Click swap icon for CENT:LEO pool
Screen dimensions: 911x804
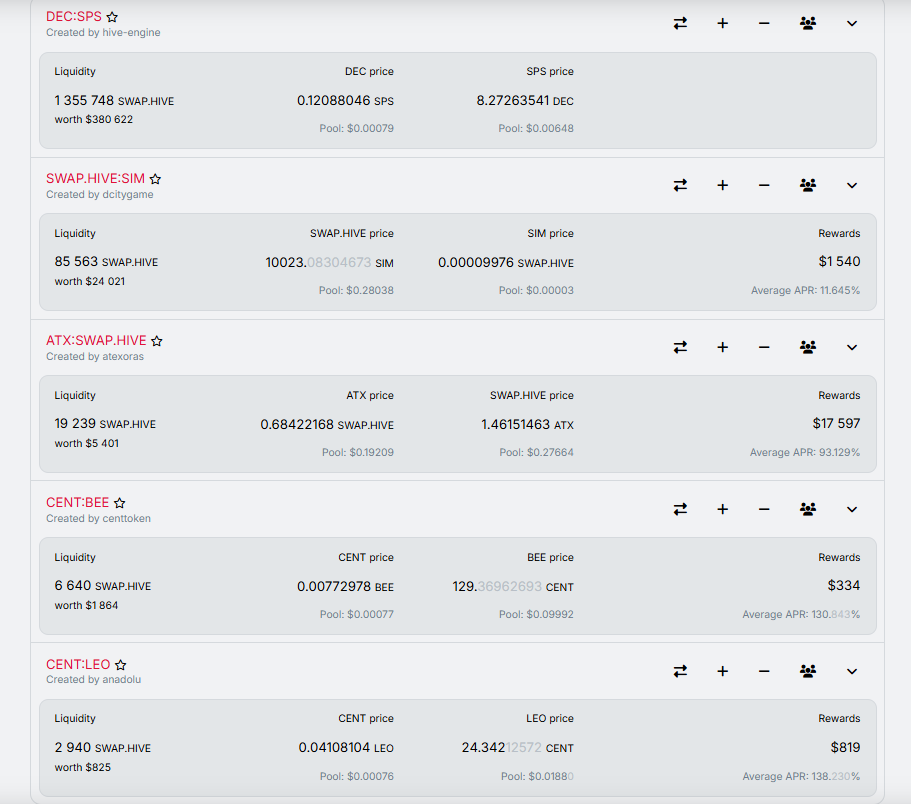680,671
